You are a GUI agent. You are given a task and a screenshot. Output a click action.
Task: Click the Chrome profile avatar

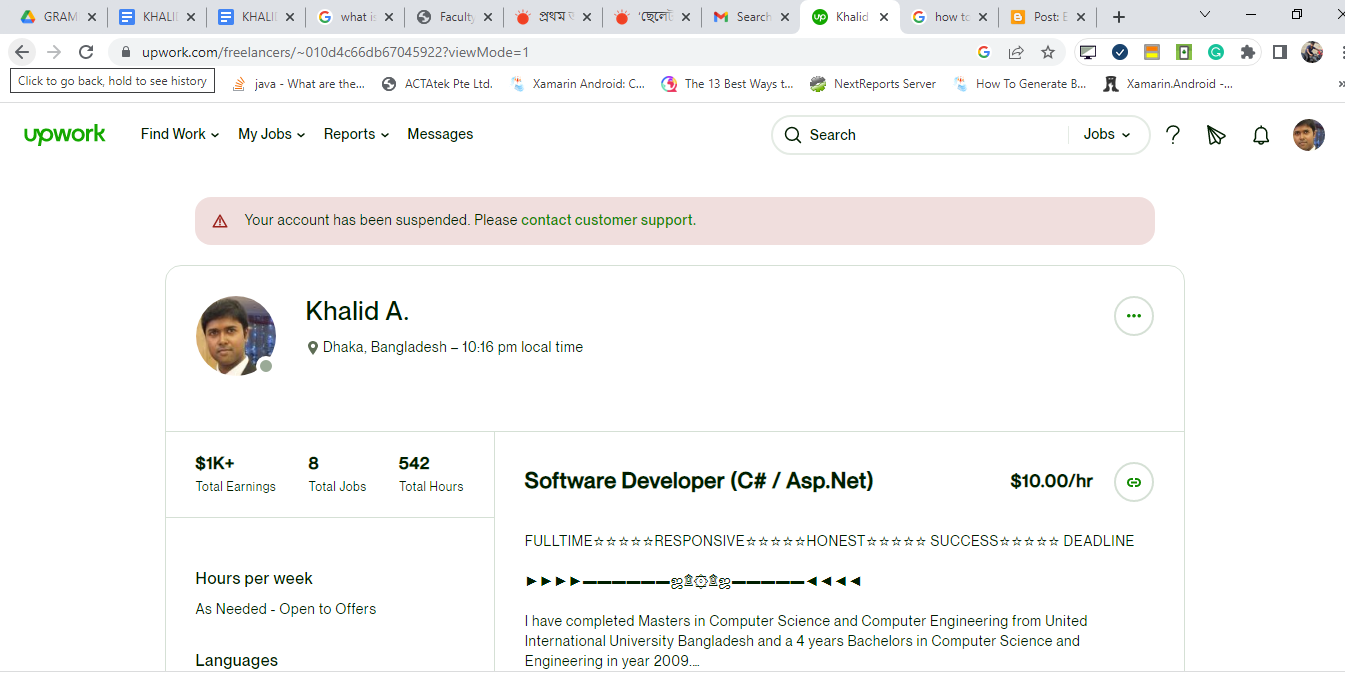pos(1312,52)
